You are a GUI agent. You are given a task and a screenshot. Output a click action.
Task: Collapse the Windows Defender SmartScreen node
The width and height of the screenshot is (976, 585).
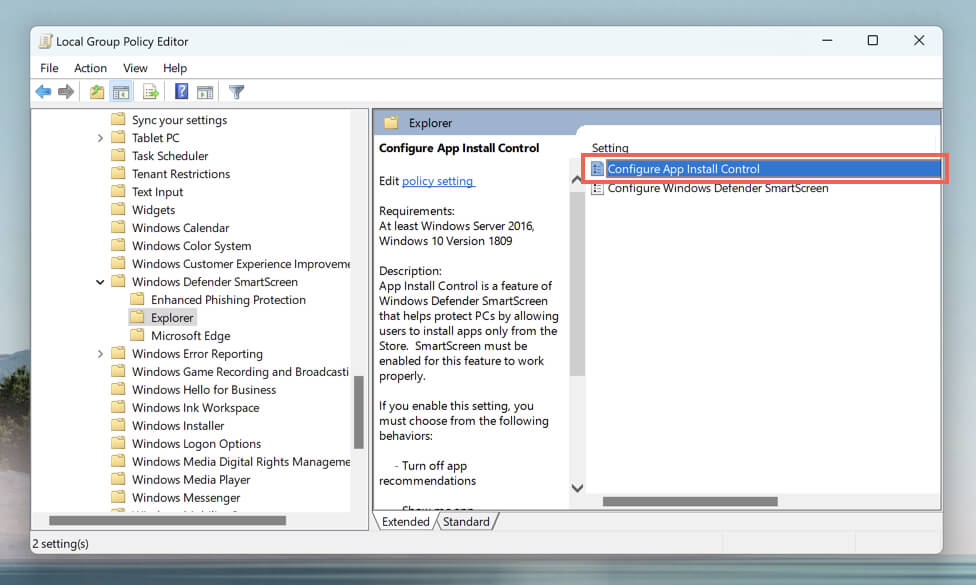(100, 282)
